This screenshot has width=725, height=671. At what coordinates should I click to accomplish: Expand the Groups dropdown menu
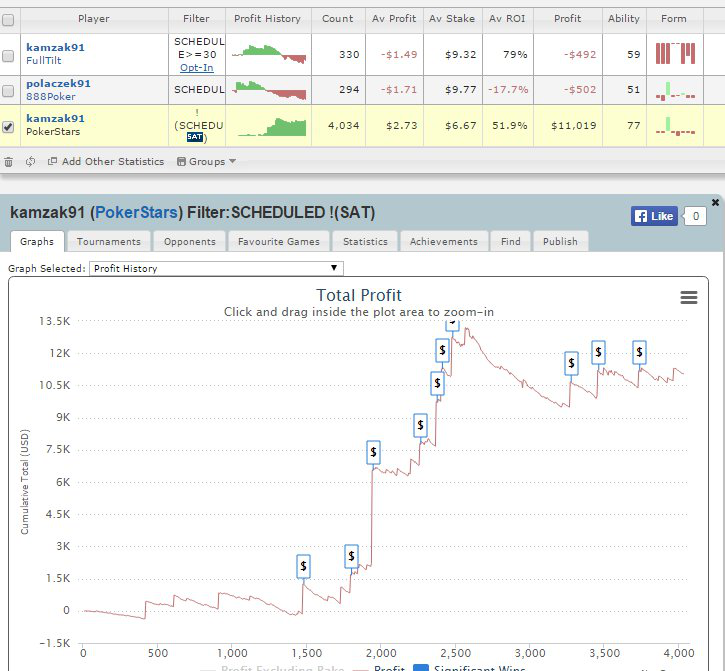pyautogui.click(x=207, y=161)
